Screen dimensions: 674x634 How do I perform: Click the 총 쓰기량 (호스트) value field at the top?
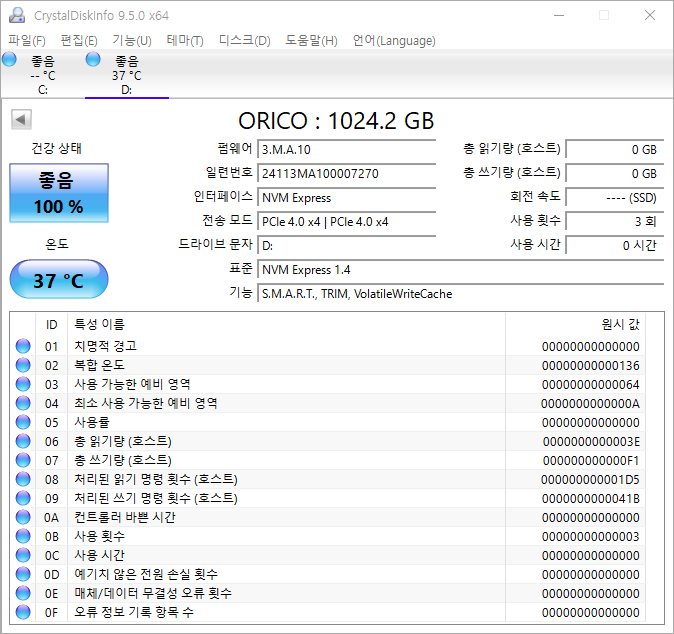(615, 174)
